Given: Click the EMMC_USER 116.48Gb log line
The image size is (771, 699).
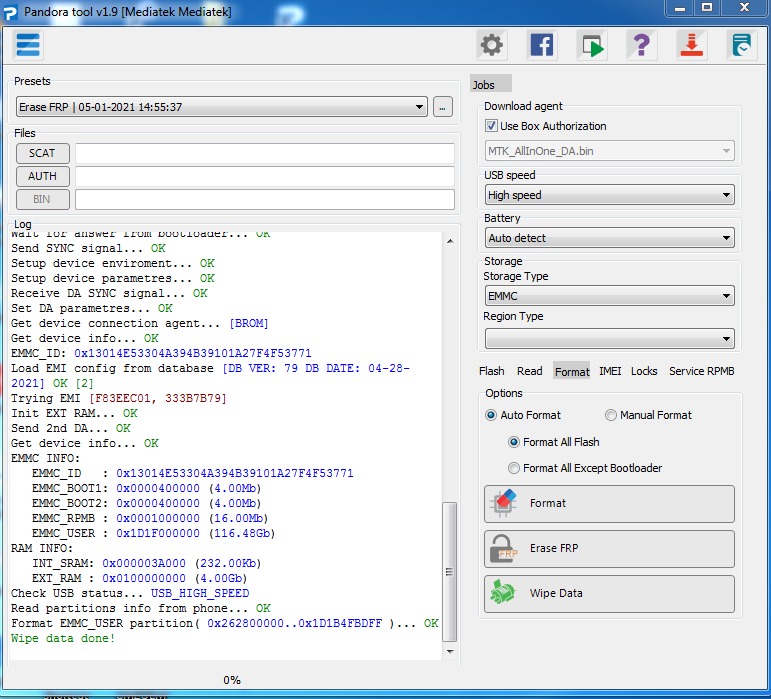Looking at the screenshot, I should 153,533.
